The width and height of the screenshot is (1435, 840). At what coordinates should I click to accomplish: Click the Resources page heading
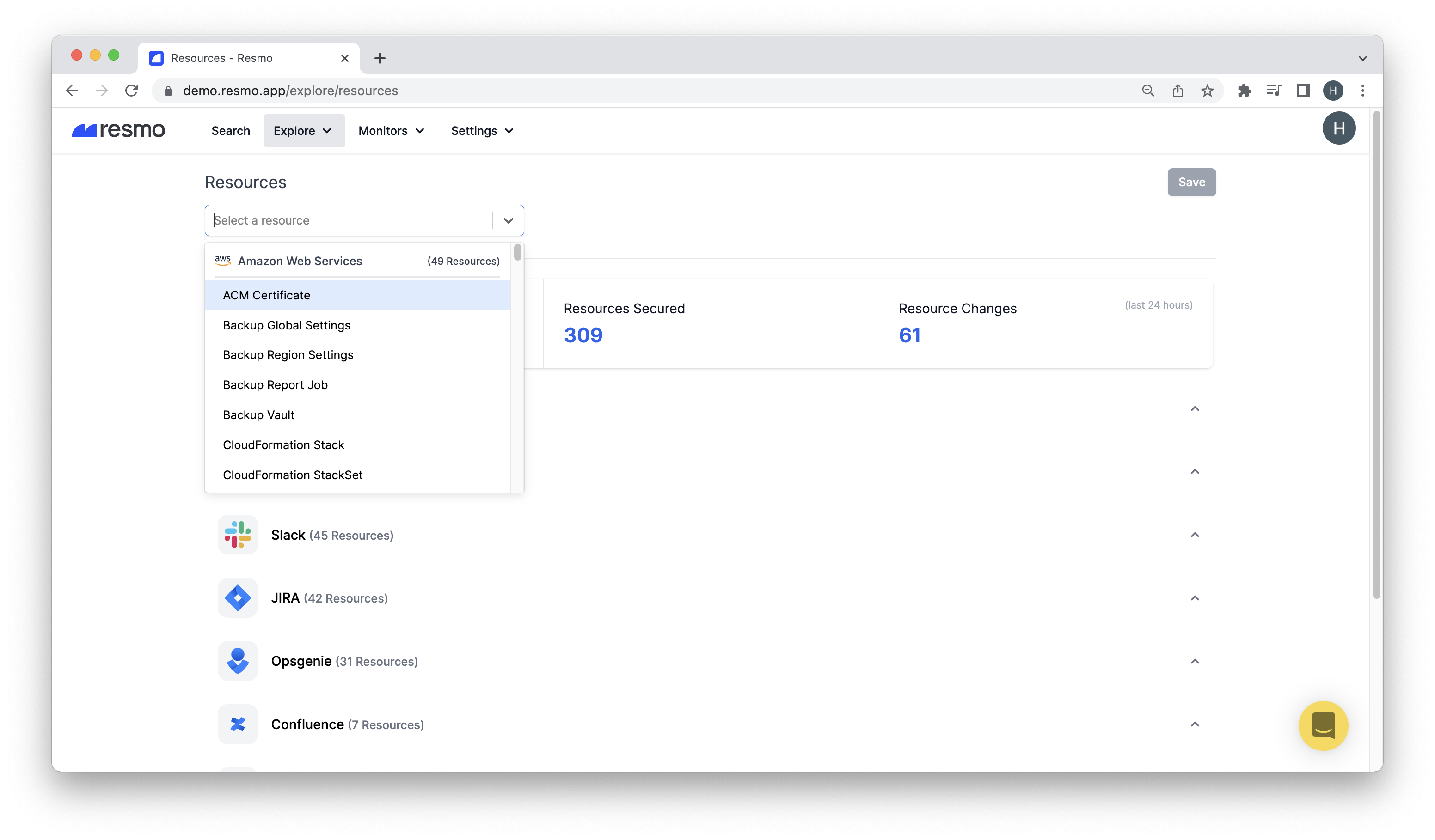245,182
